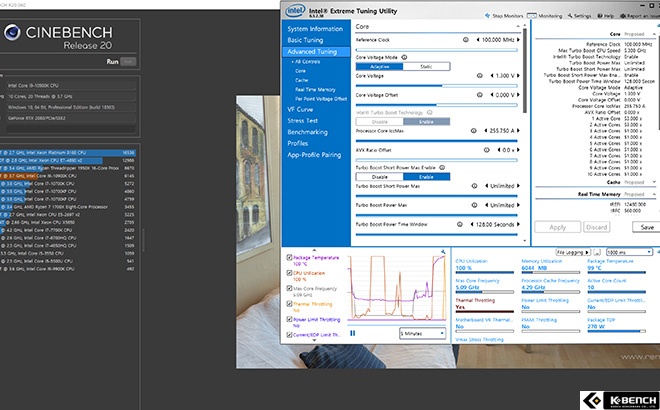Decrease Core Voltage with left arrow

point(492,76)
